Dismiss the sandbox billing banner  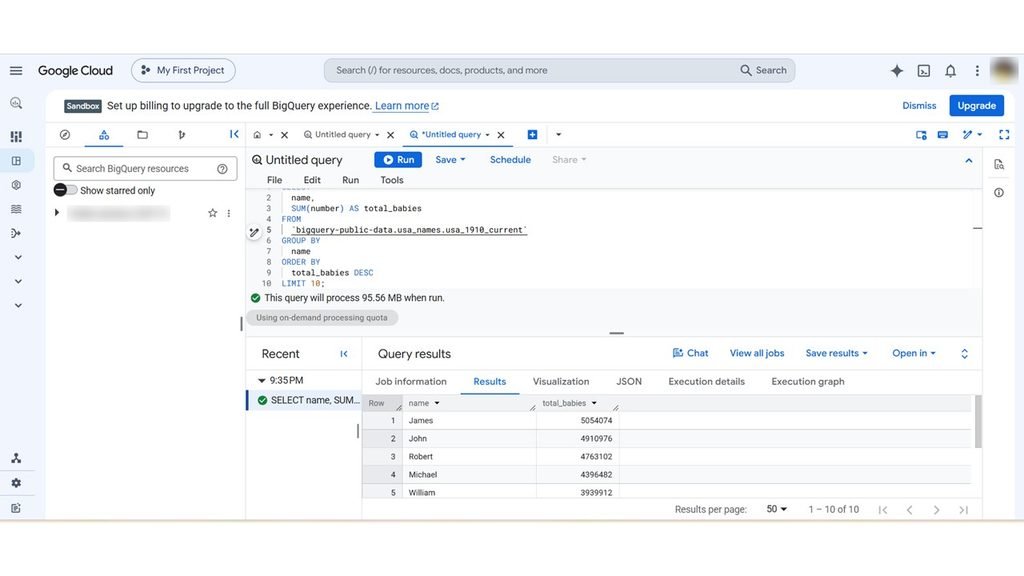pyautogui.click(x=919, y=106)
